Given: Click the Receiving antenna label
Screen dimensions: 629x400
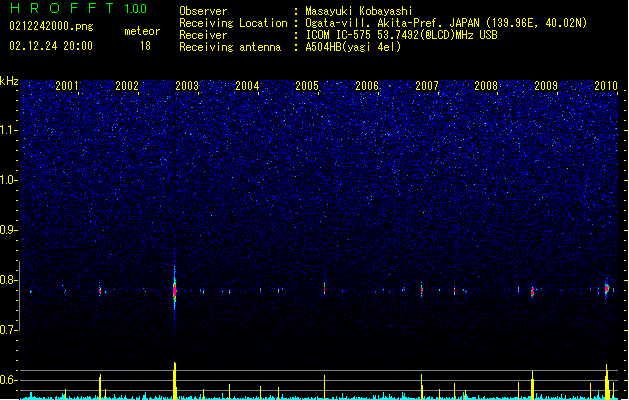Looking at the screenshot, I should 230,47.
